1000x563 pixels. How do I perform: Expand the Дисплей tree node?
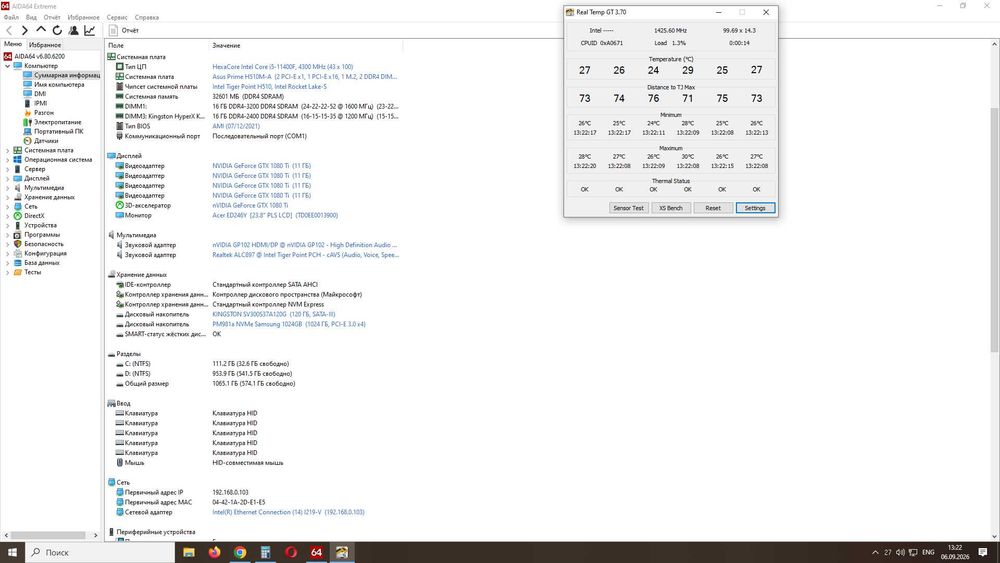tap(8, 178)
